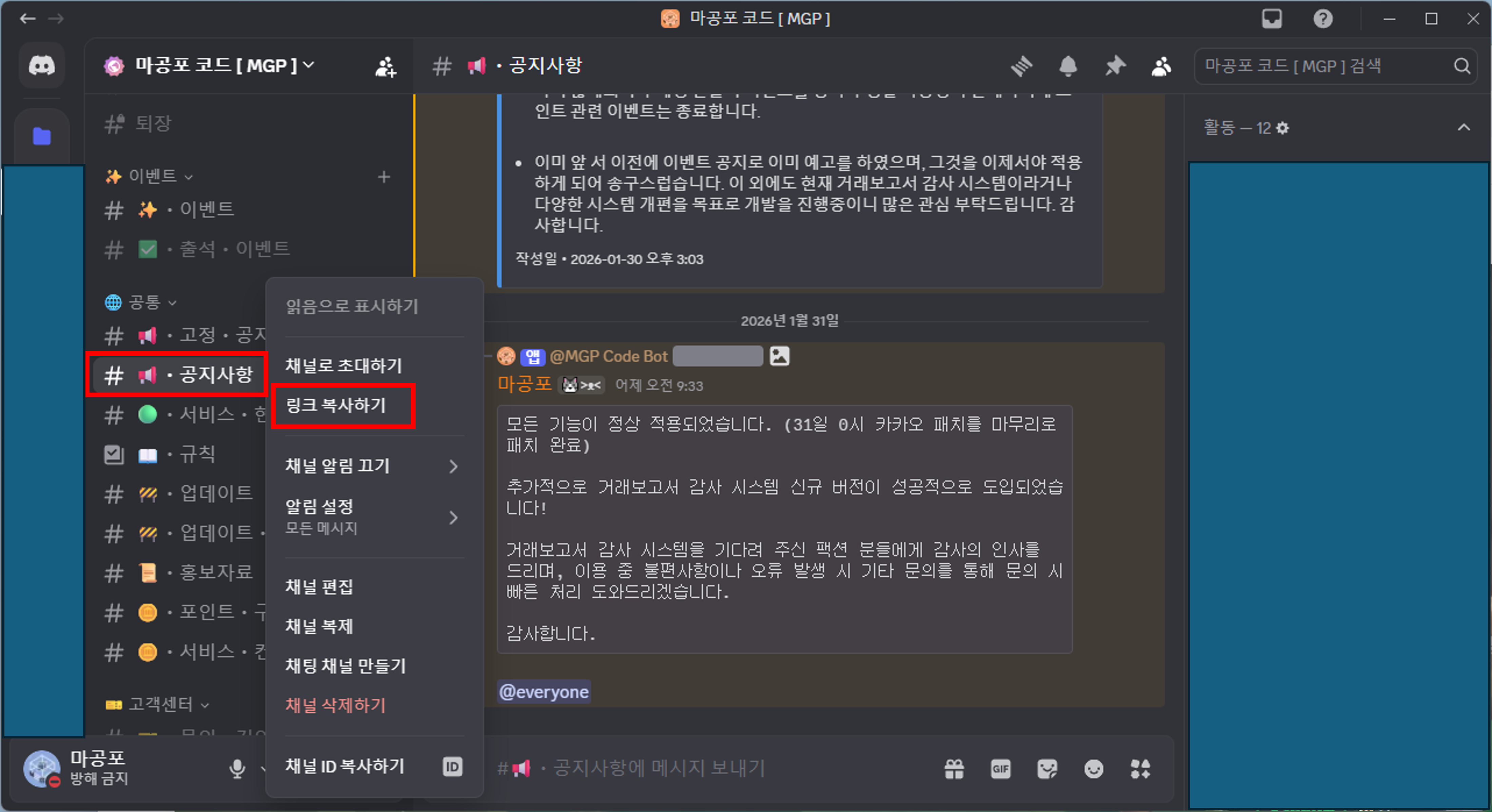
Task: Click the @everyone mention in the message
Action: coord(543,692)
